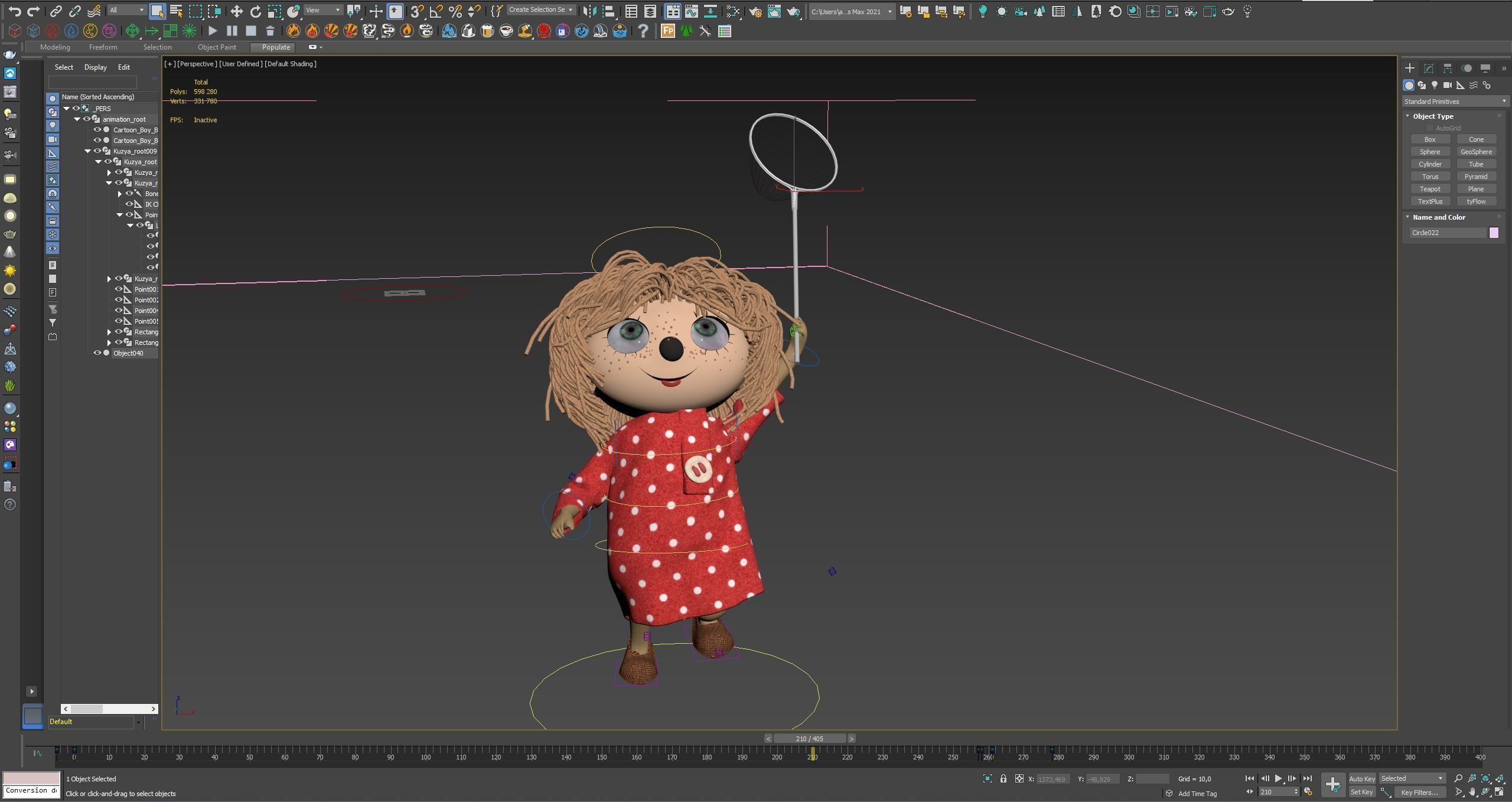The height and width of the screenshot is (802, 1512).
Task: Activate the Select and Link tool
Action: coord(56,11)
